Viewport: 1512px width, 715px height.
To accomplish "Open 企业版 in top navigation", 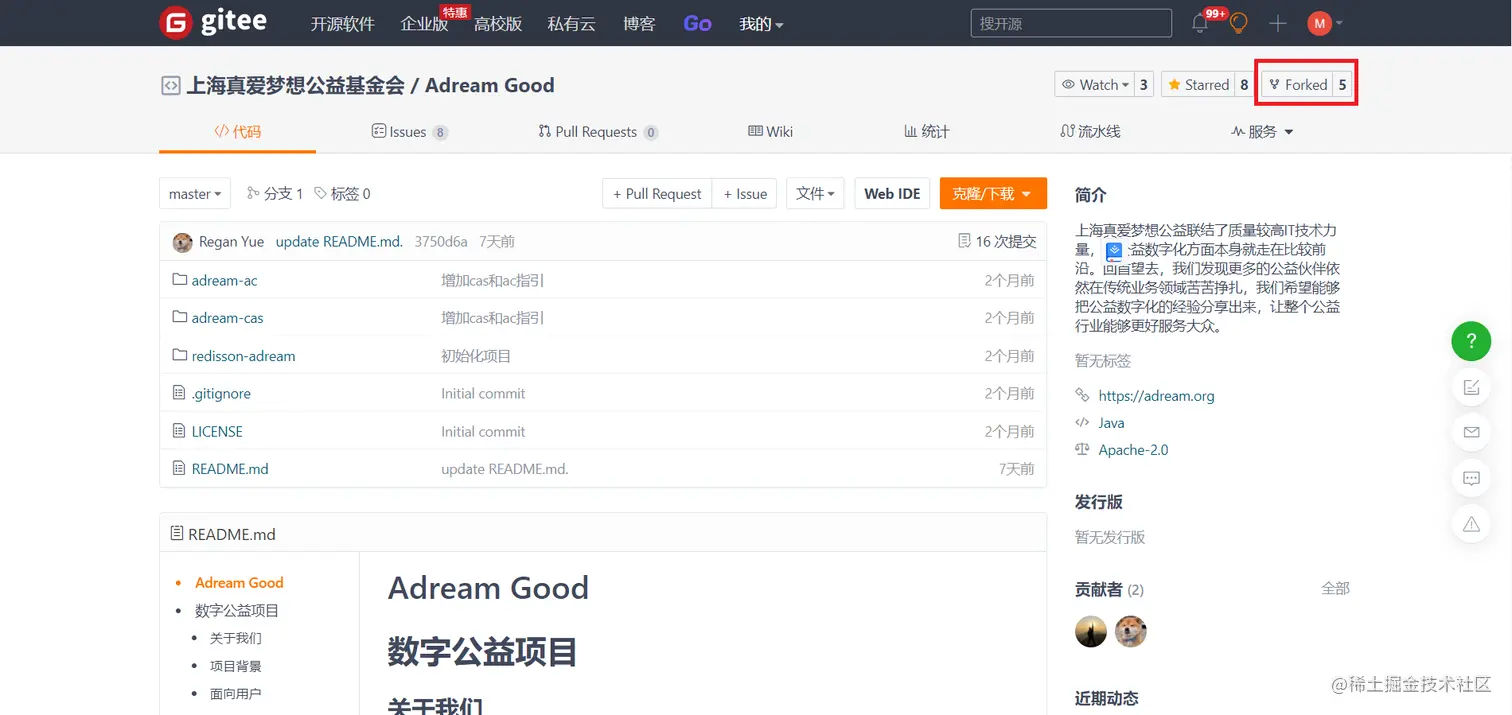I will point(424,24).
